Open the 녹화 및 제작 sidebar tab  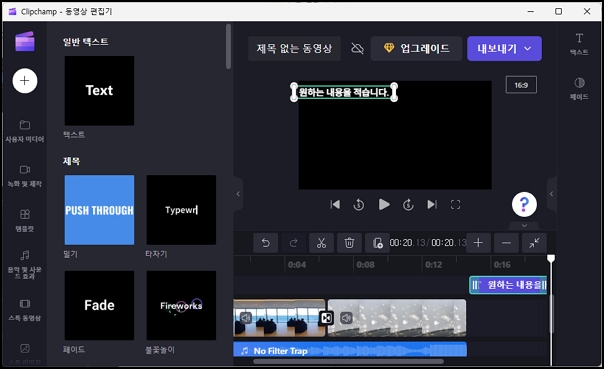[25, 176]
